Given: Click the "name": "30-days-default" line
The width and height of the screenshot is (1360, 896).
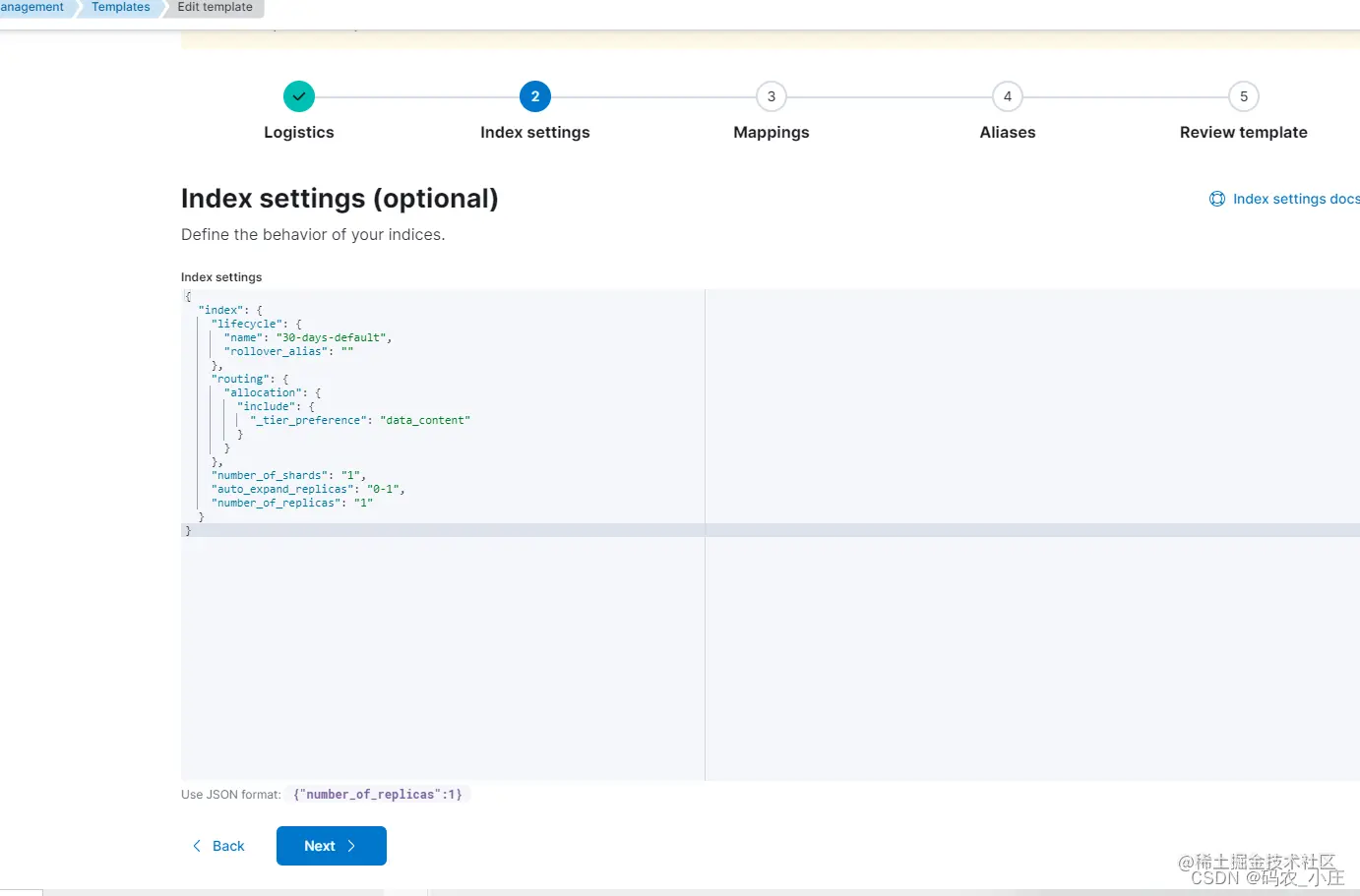Looking at the screenshot, I should (x=308, y=337).
